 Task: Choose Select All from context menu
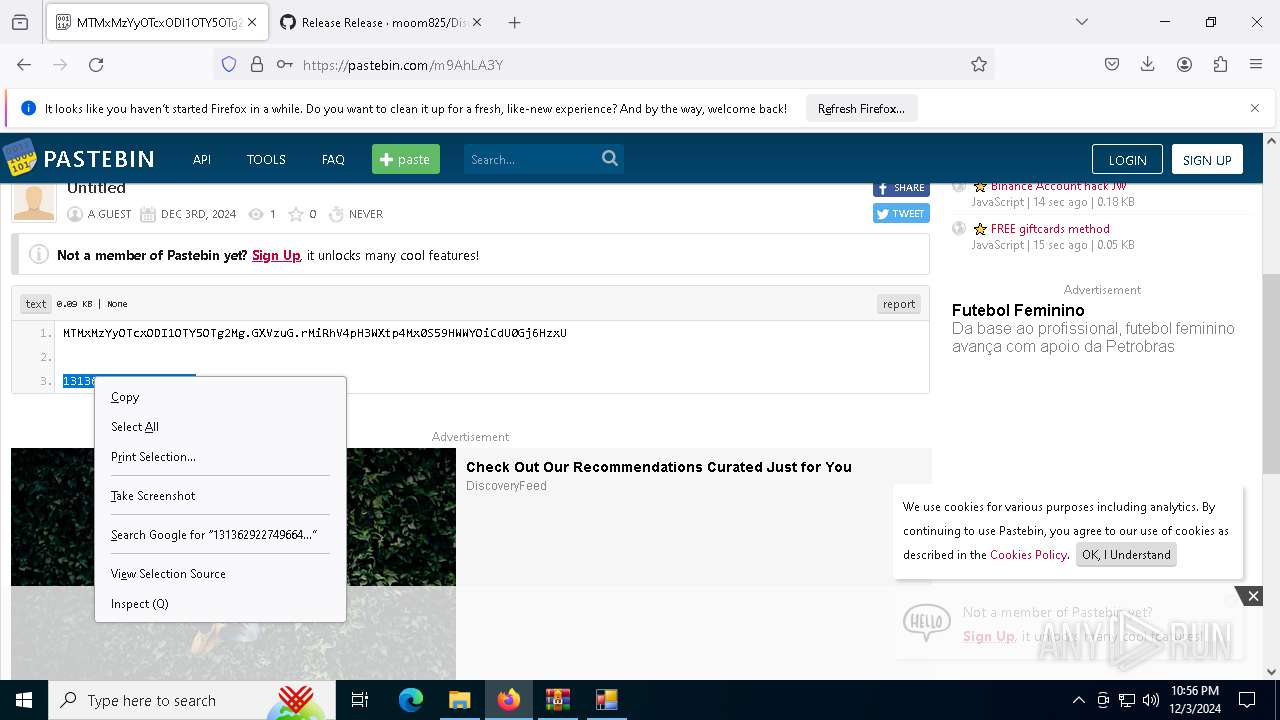click(x=220, y=427)
